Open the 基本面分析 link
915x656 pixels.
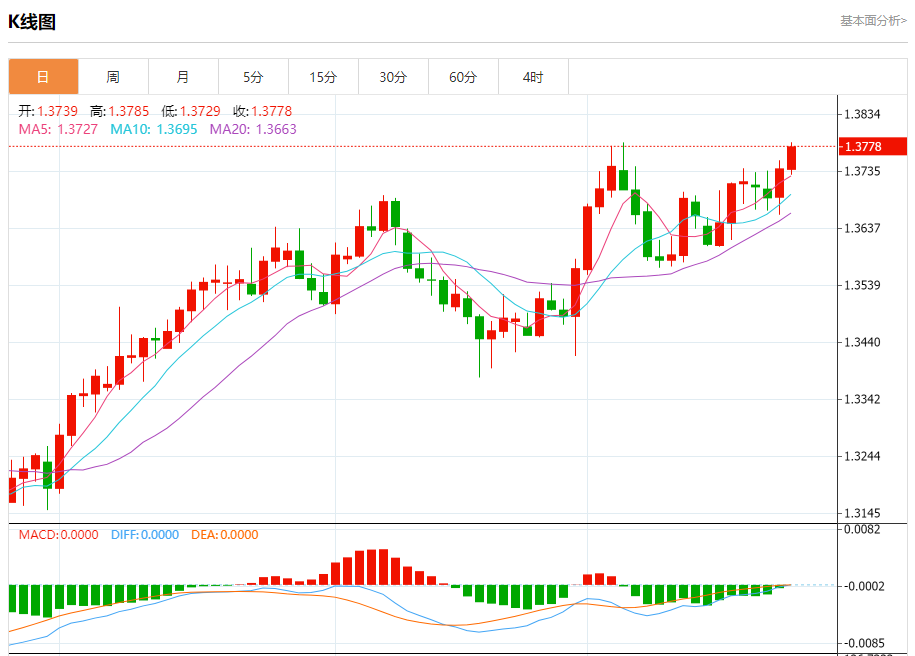874,20
